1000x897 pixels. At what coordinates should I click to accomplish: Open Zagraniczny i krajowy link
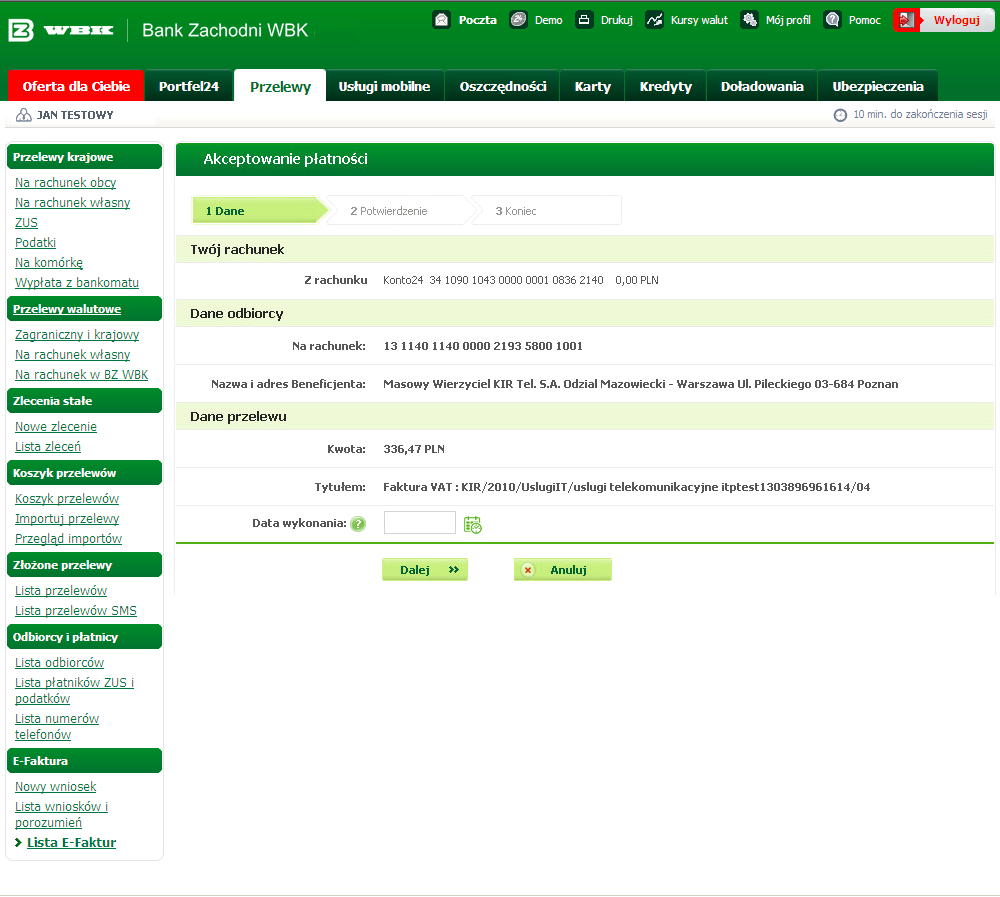77,334
